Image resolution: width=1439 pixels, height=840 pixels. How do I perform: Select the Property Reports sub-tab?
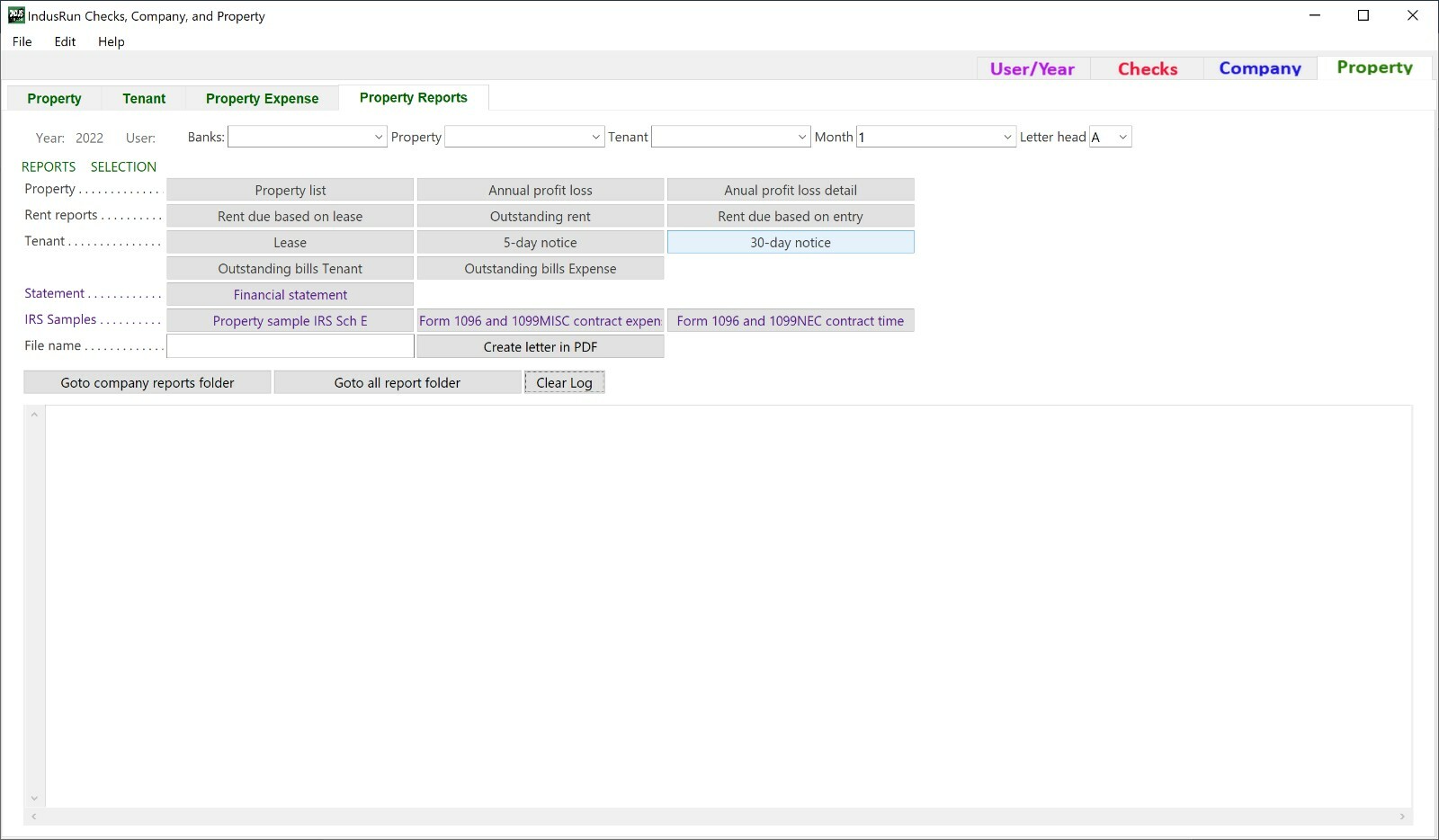pyautogui.click(x=414, y=97)
